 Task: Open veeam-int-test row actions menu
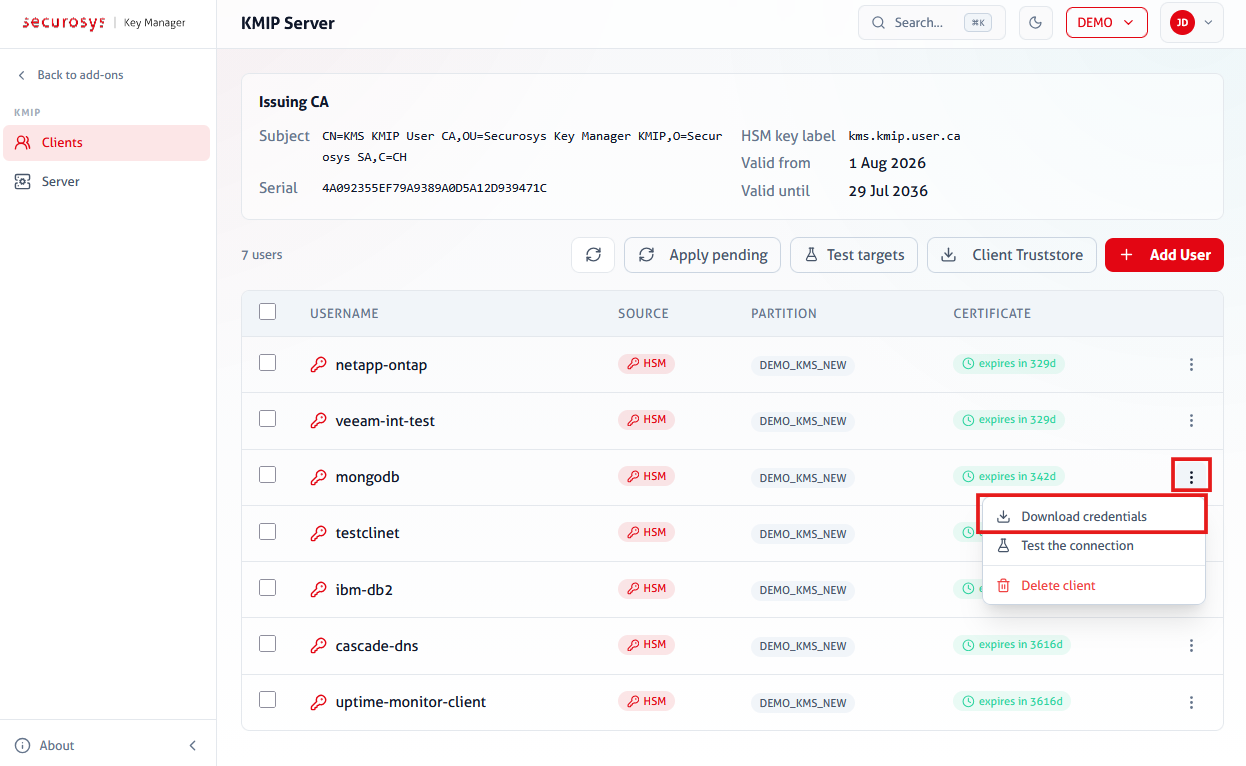(x=1191, y=421)
